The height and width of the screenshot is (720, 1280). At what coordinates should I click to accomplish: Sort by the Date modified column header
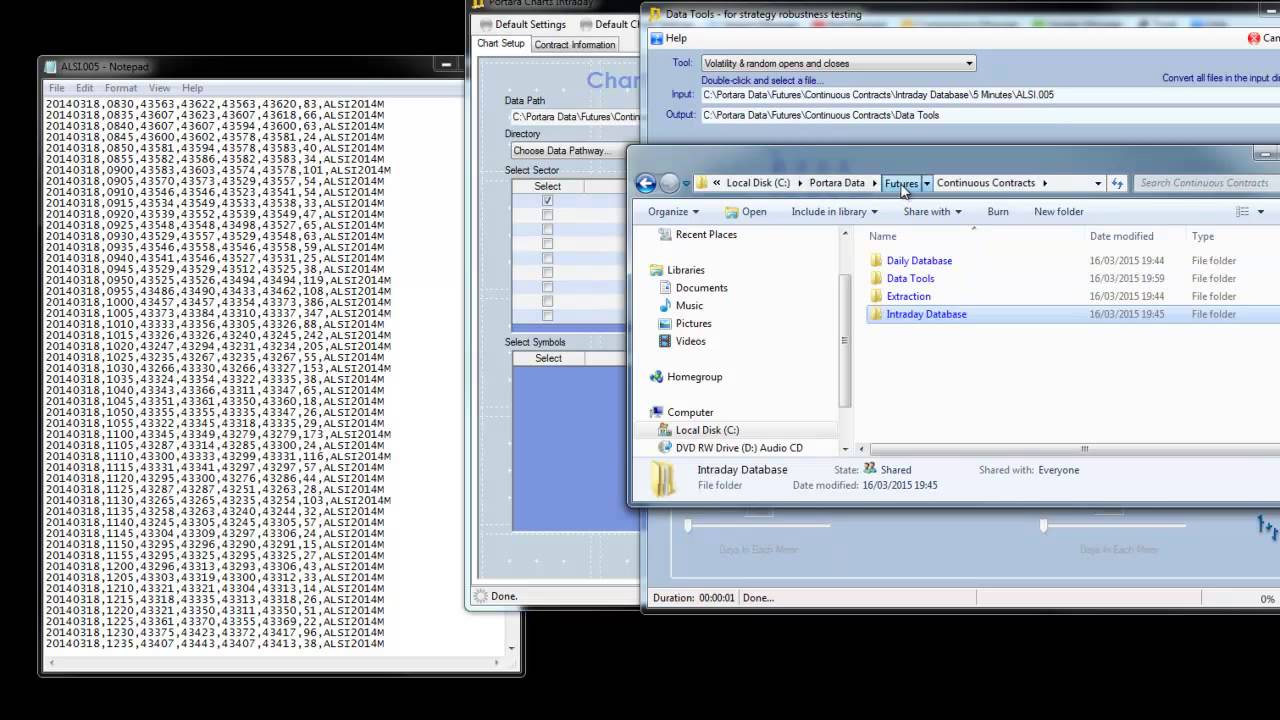1122,236
